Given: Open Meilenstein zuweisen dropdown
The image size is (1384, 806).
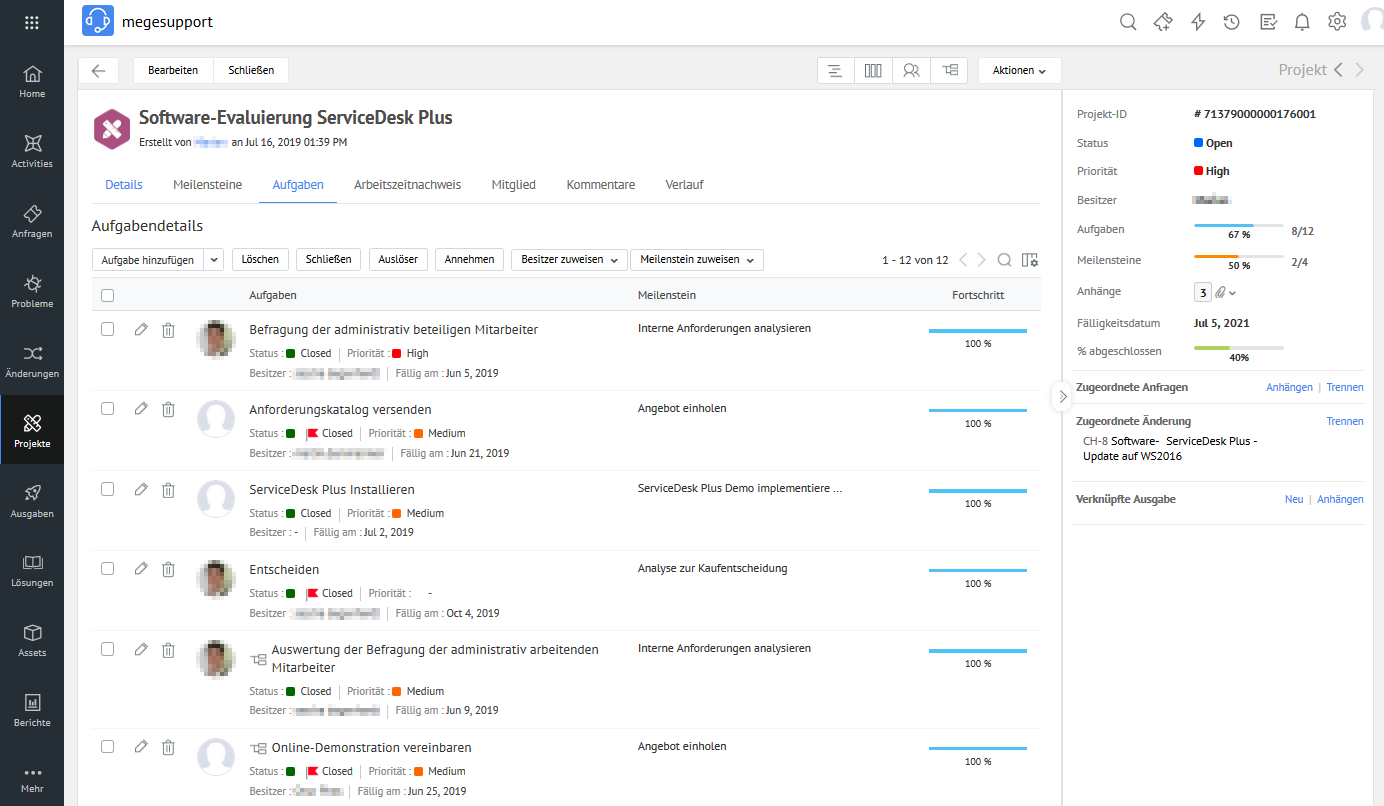Looking at the screenshot, I should pyautogui.click(x=697, y=259).
